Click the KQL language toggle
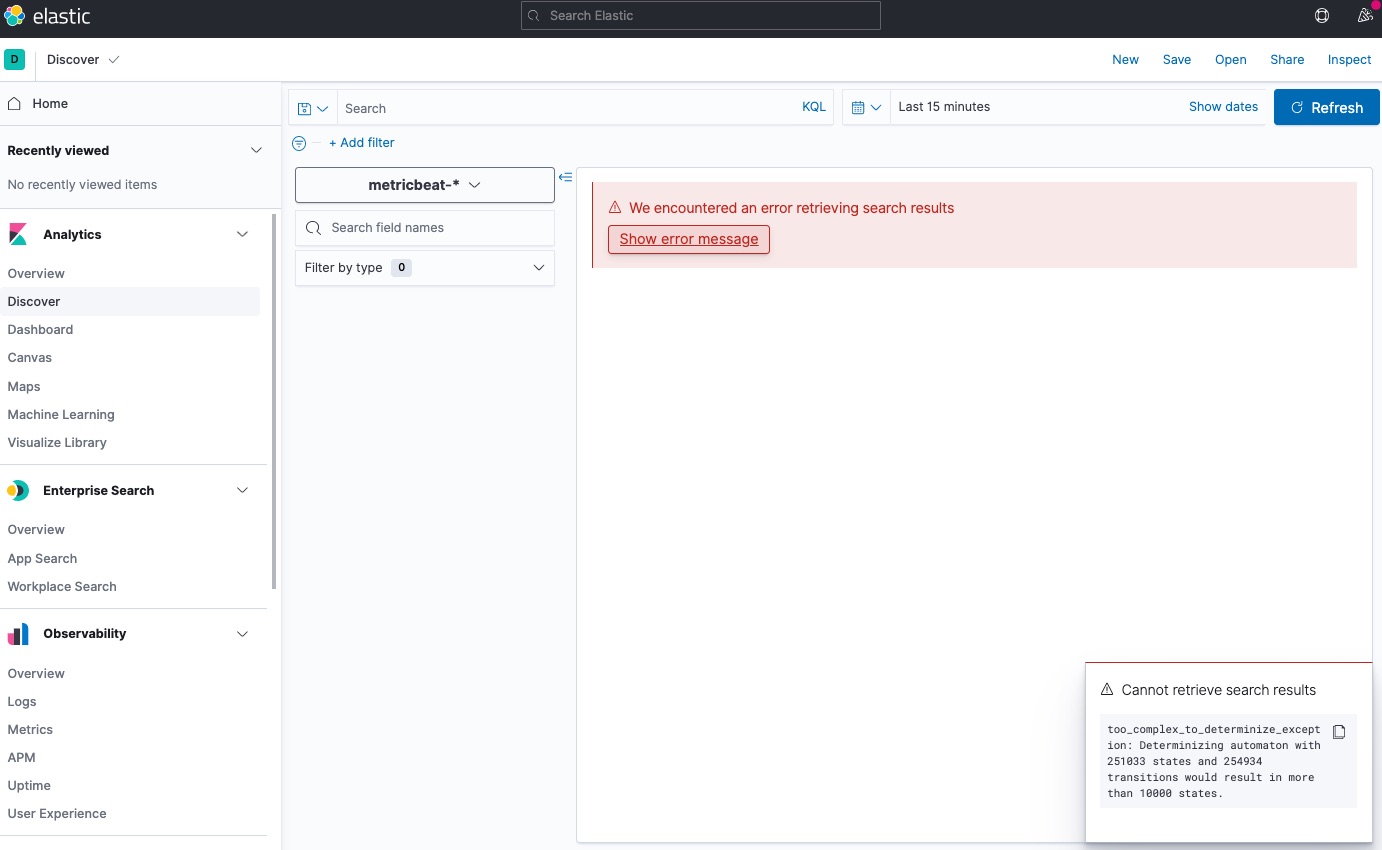Viewport: 1382px width, 850px height. pos(814,107)
